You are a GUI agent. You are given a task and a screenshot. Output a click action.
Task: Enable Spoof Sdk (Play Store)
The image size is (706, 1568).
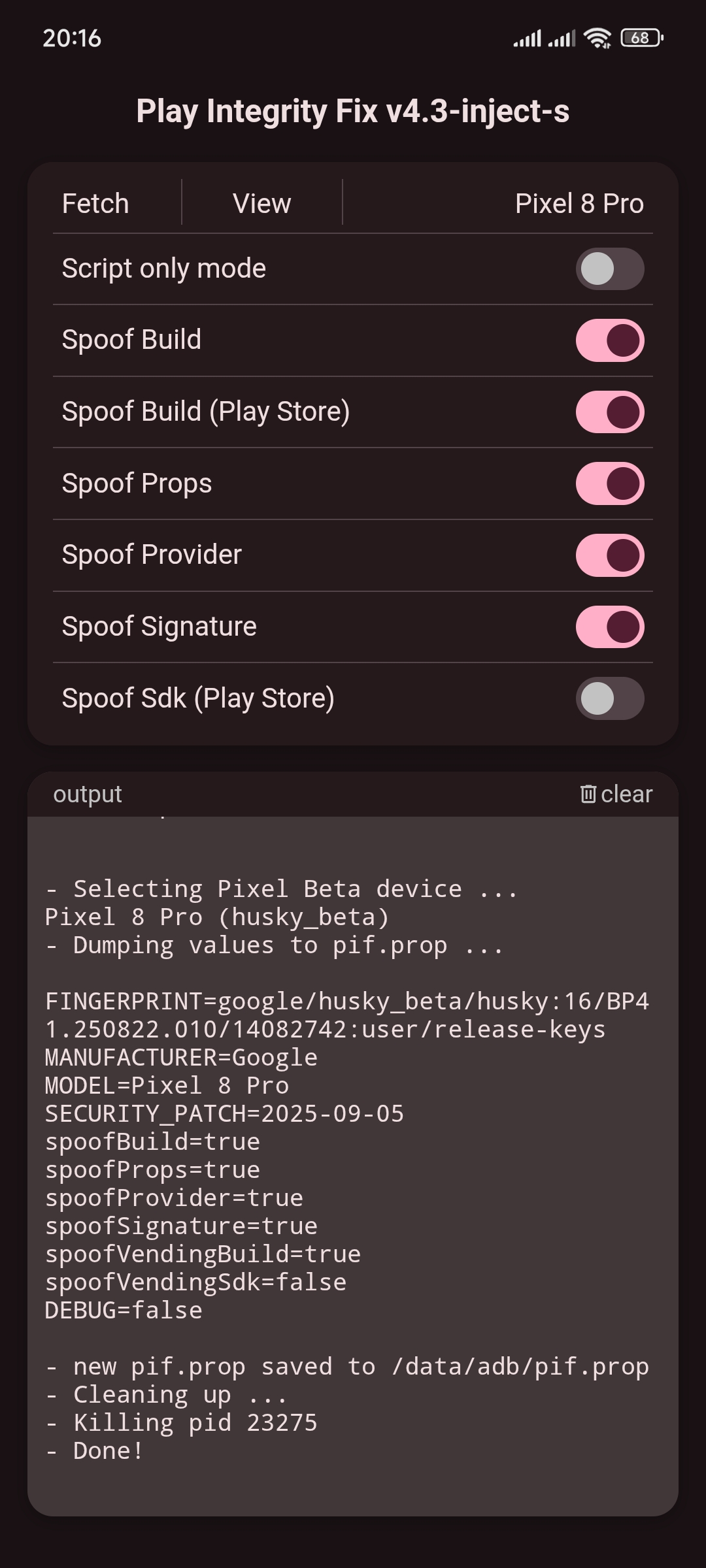click(609, 698)
